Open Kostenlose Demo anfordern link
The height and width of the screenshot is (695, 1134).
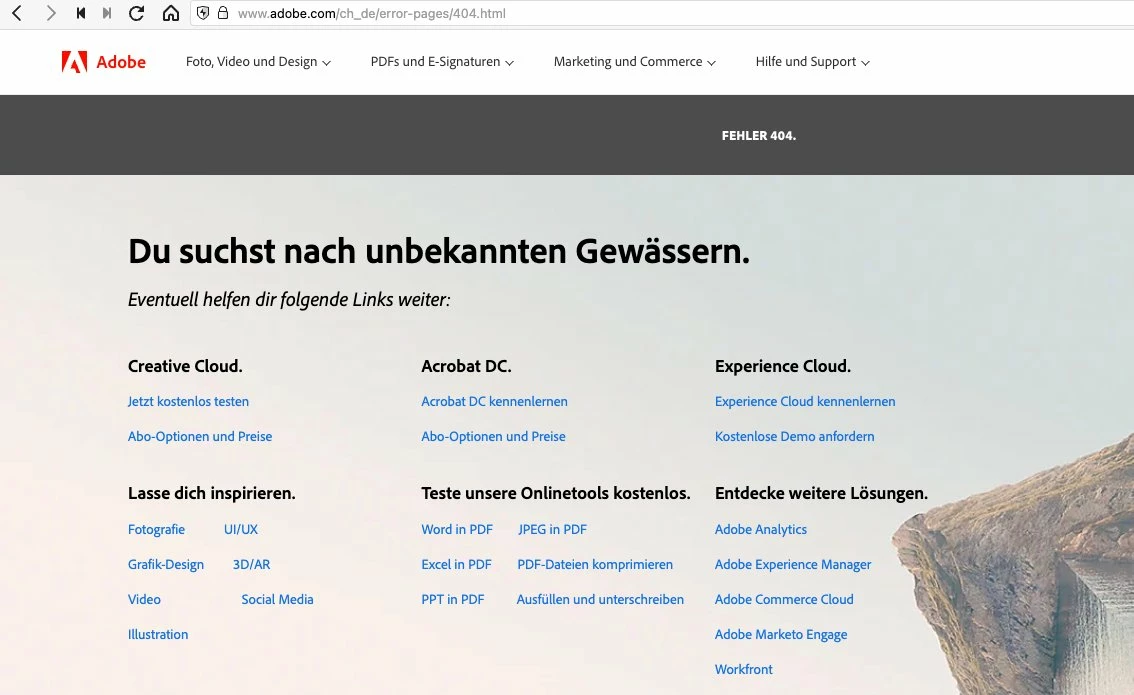point(794,436)
